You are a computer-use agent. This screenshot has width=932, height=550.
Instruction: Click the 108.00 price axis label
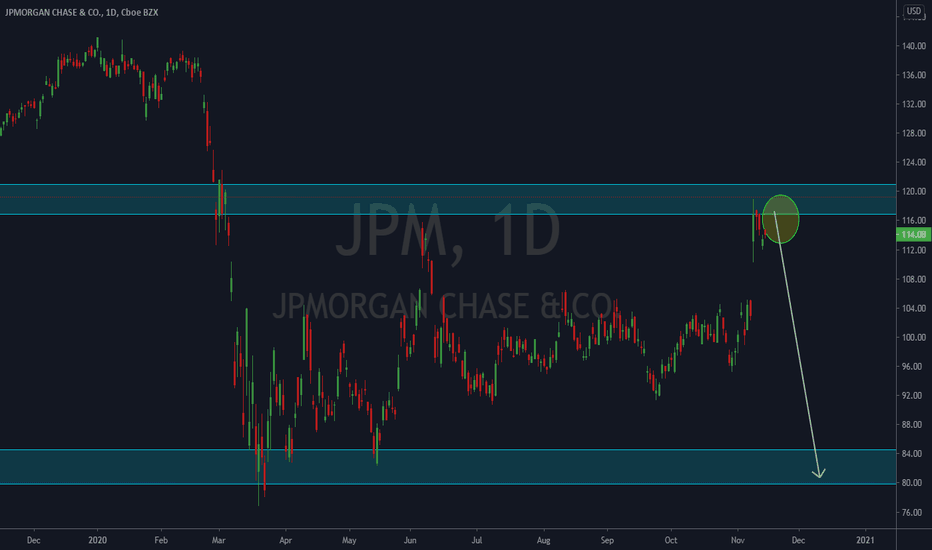coord(914,279)
